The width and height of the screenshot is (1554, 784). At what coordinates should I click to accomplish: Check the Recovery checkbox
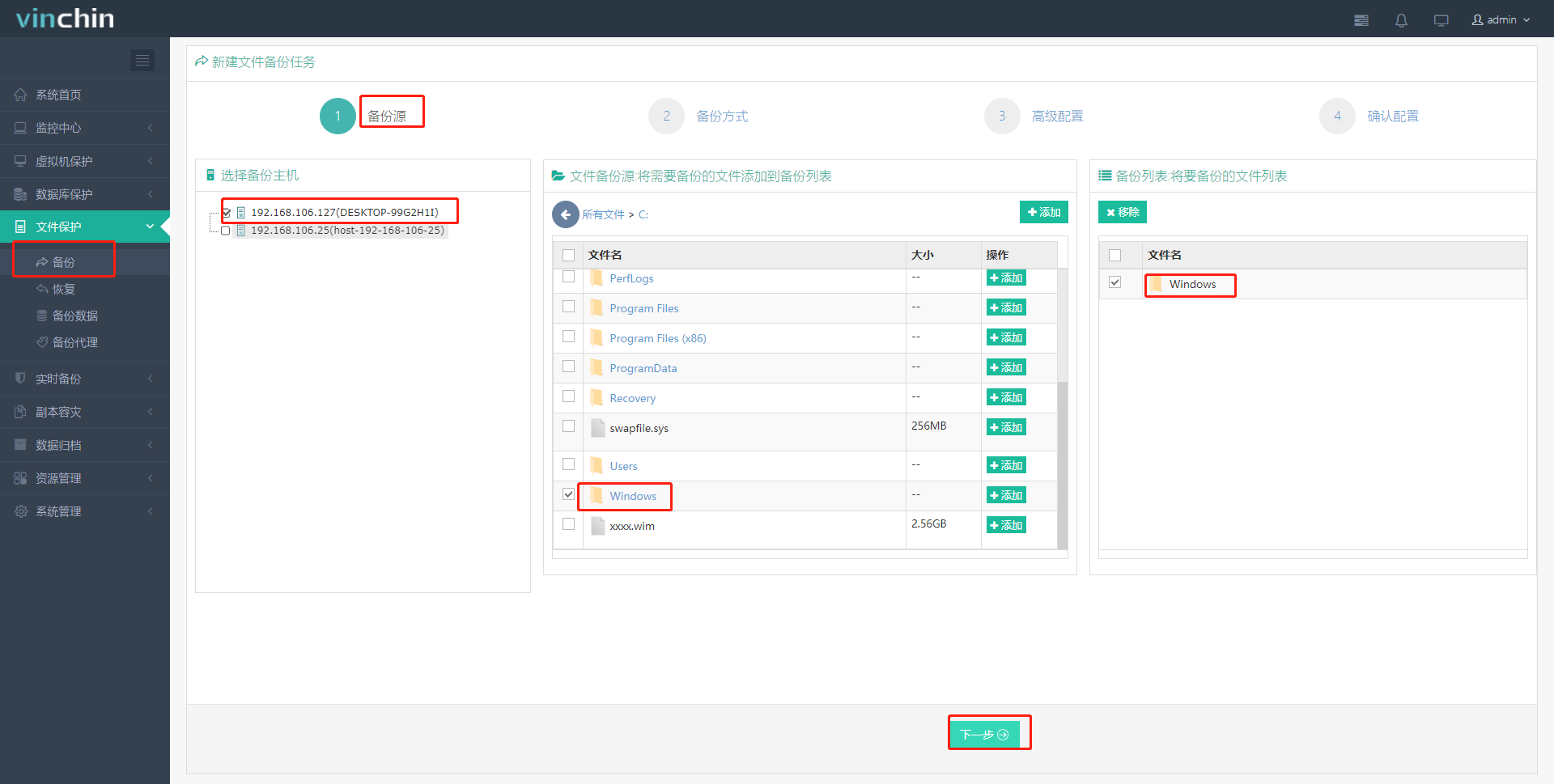click(x=568, y=396)
